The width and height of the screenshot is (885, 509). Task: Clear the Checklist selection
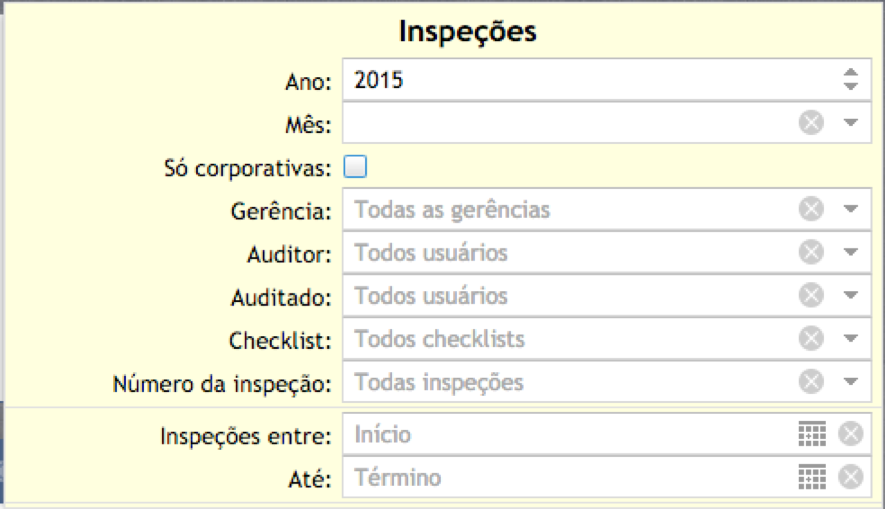pyautogui.click(x=811, y=338)
